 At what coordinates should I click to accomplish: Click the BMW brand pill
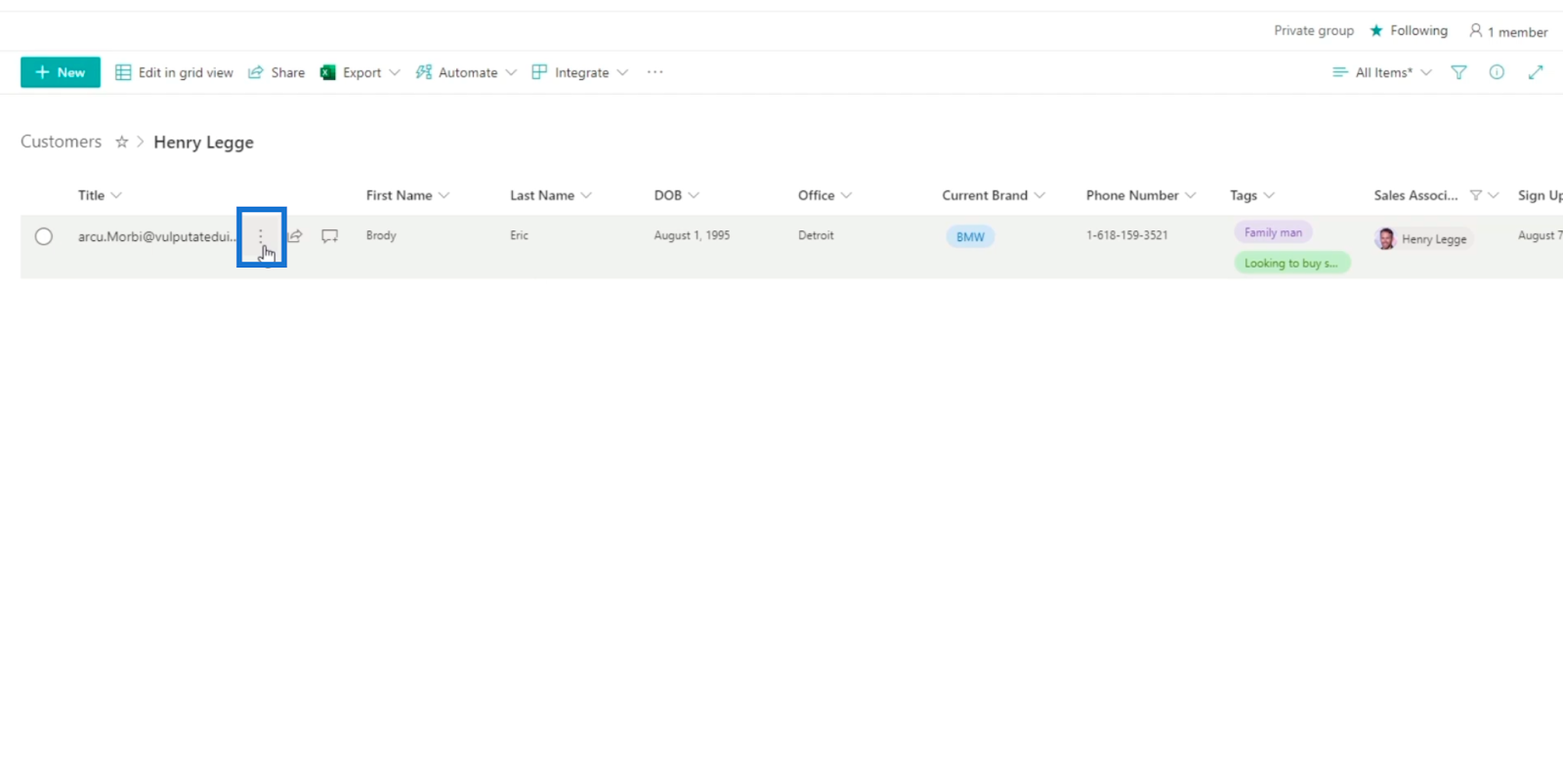(970, 236)
